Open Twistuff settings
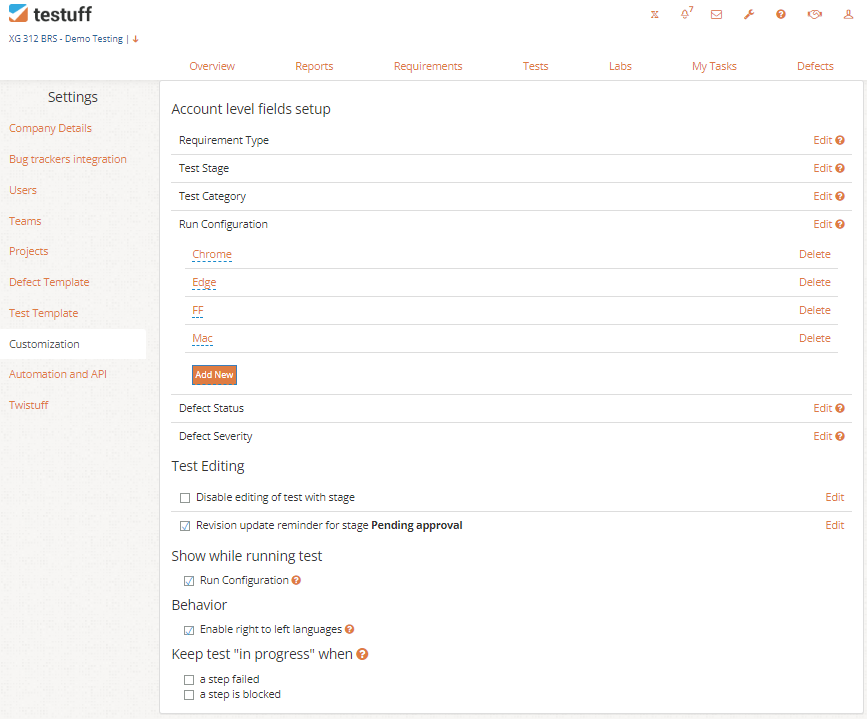 coord(28,405)
